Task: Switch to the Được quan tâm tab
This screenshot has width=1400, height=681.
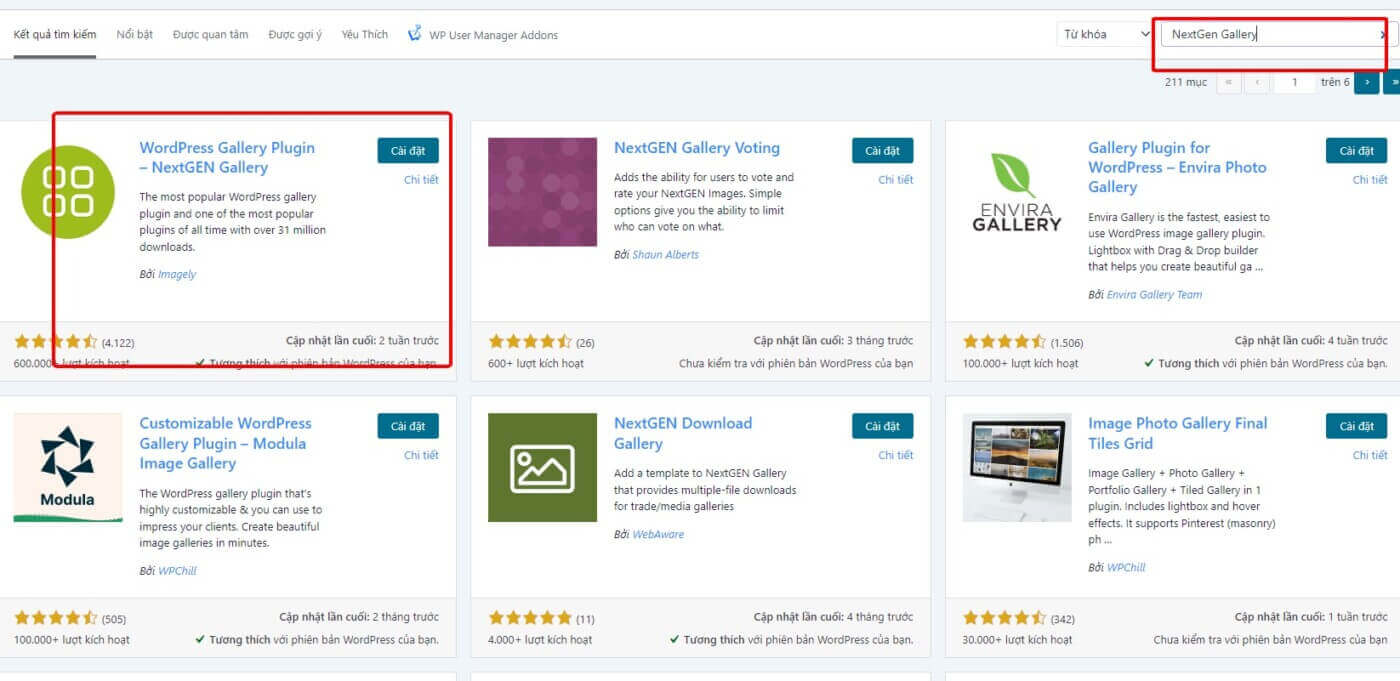Action: coord(210,35)
